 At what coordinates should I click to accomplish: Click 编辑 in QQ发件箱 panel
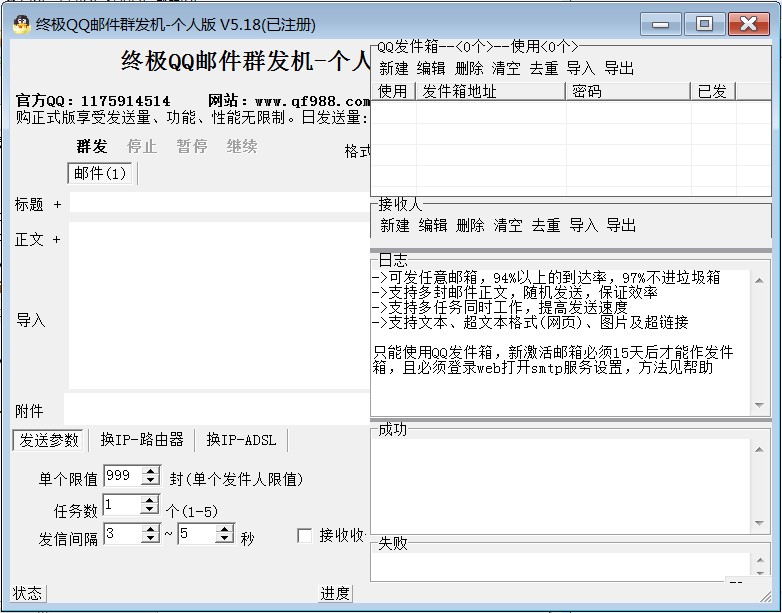pyautogui.click(x=431, y=68)
